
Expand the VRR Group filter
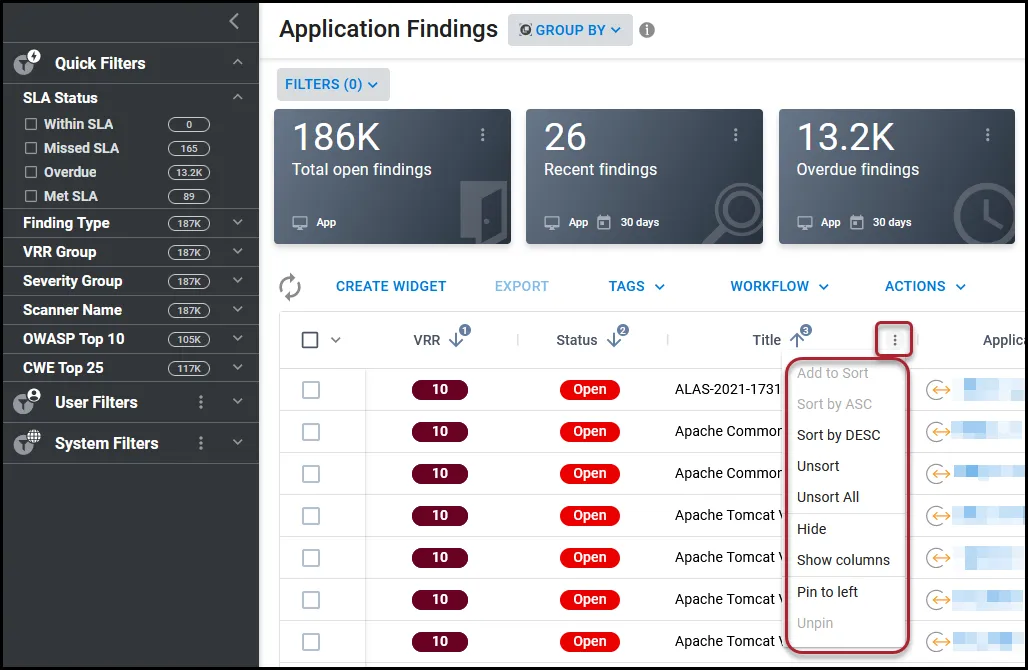[x=238, y=252]
